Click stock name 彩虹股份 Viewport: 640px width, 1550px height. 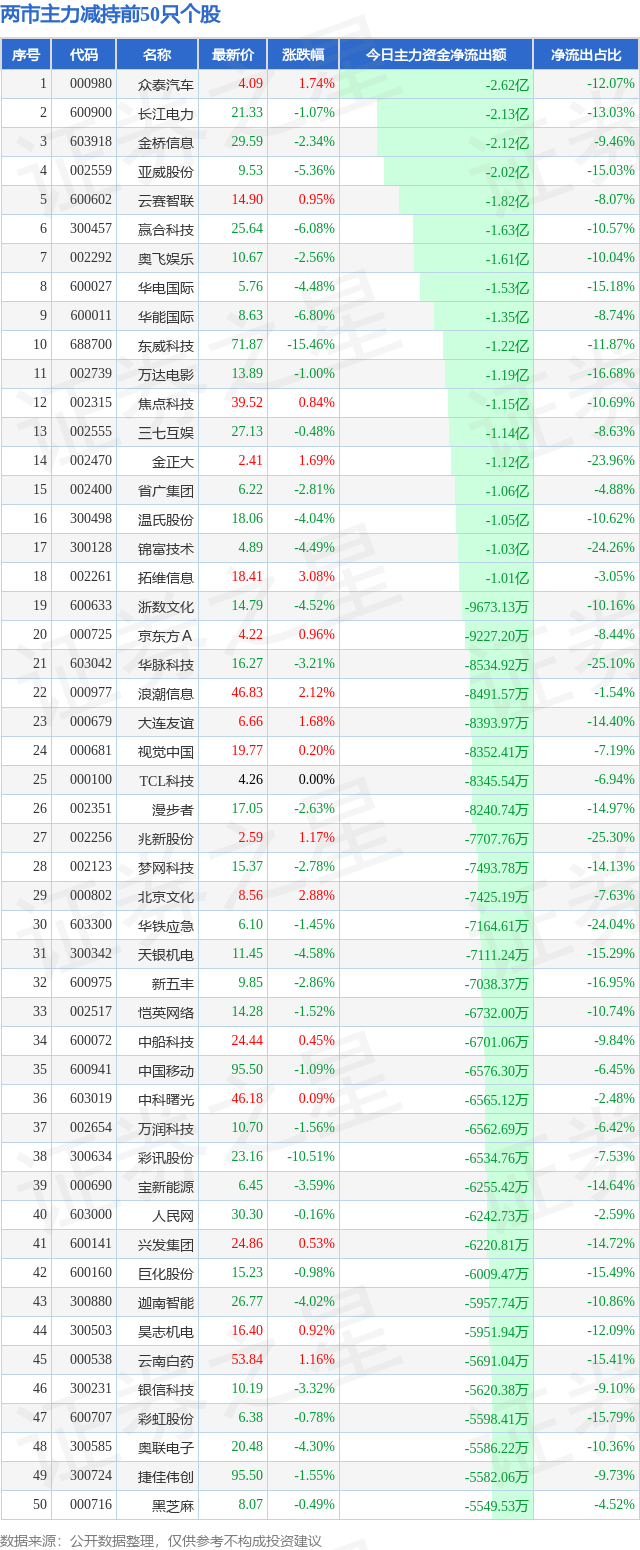pyautogui.click(x=165, y=1418)
